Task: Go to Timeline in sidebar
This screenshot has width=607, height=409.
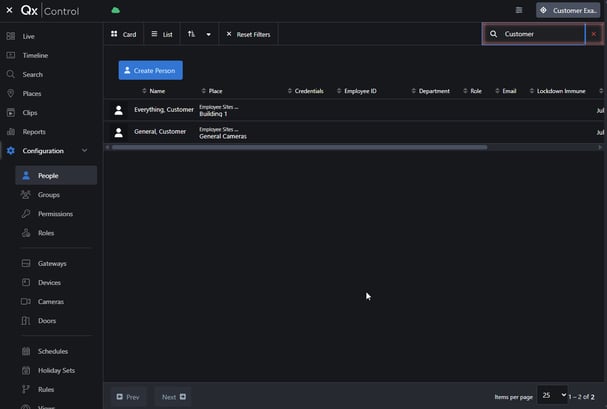Action: [x=35, y=55]
